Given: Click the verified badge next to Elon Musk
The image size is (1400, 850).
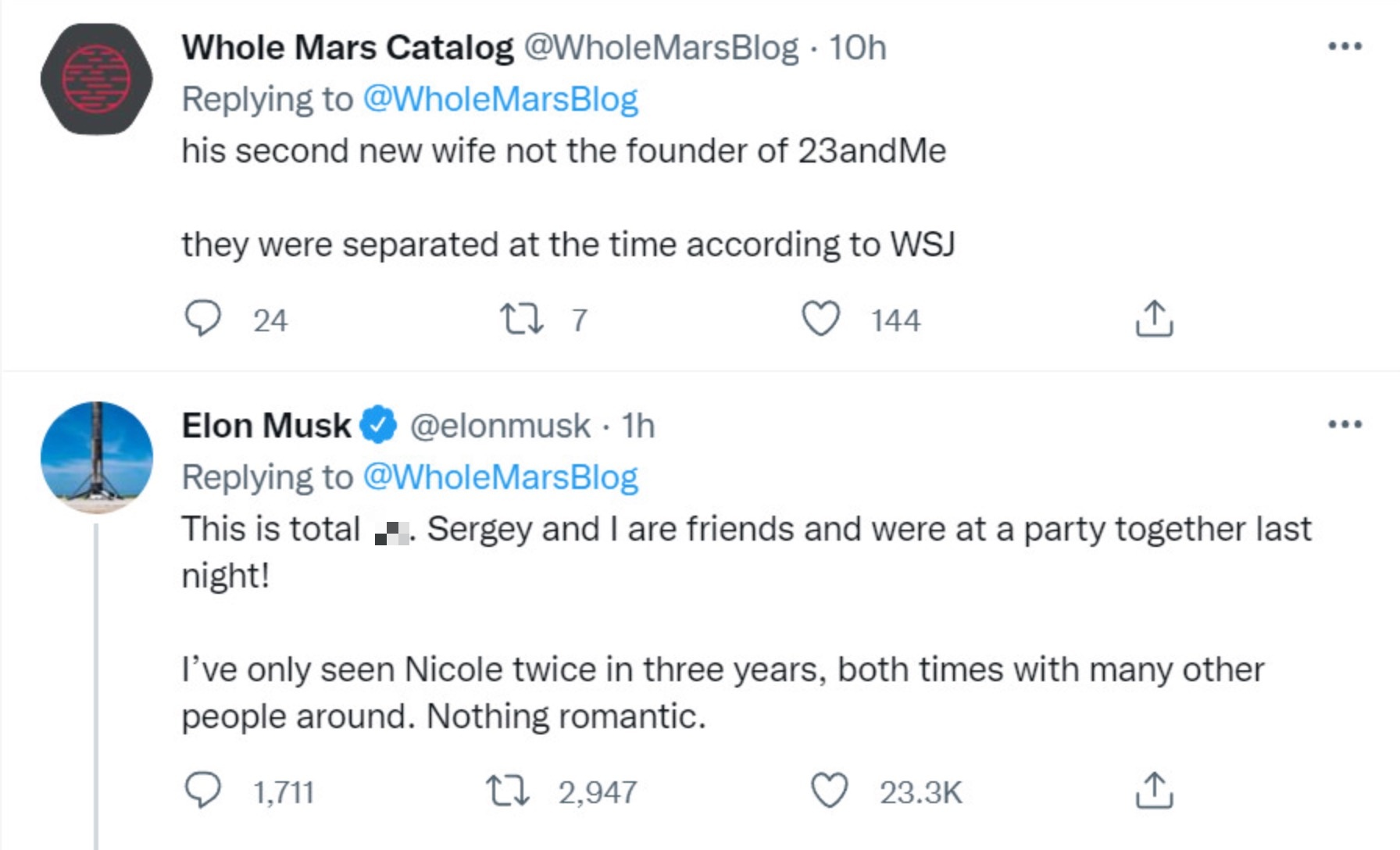Looking at the screenshot, I should 379,426.
